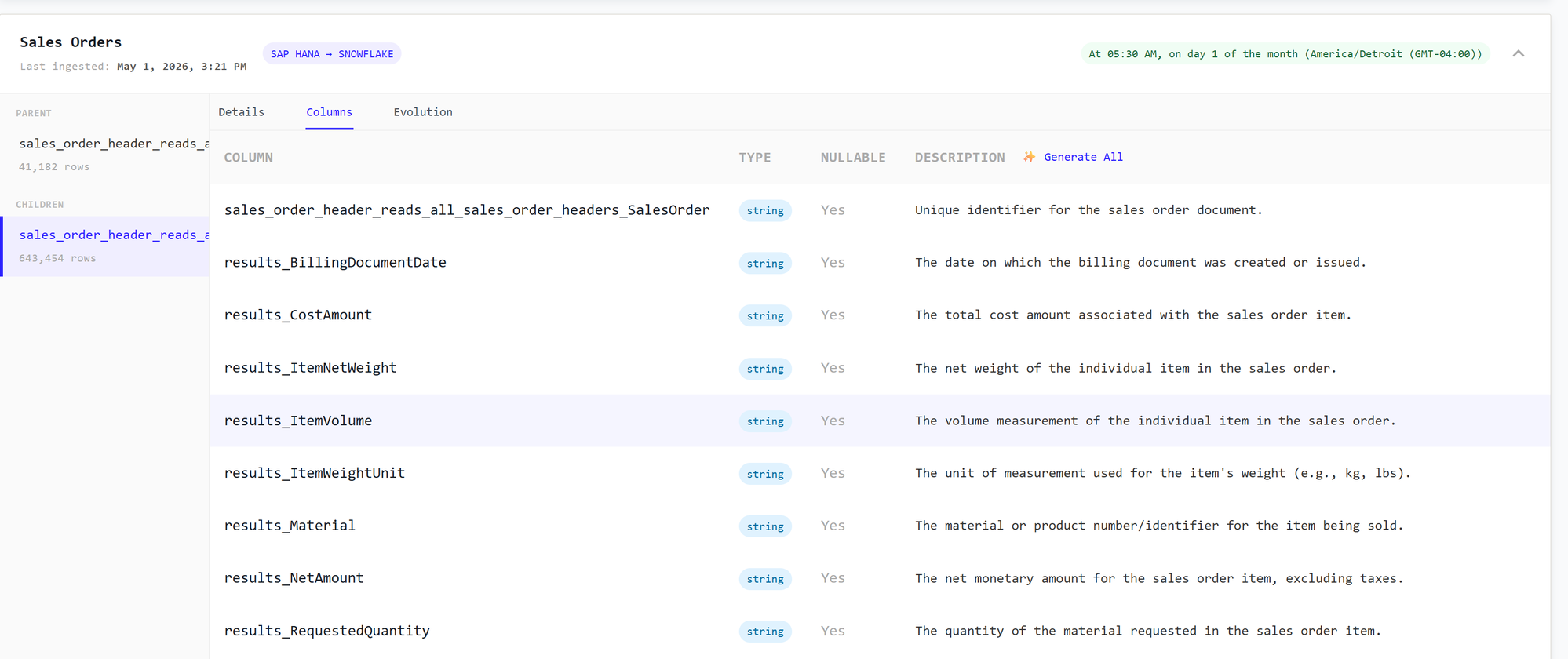Click string type badge for results_ItemVolume

765,421
